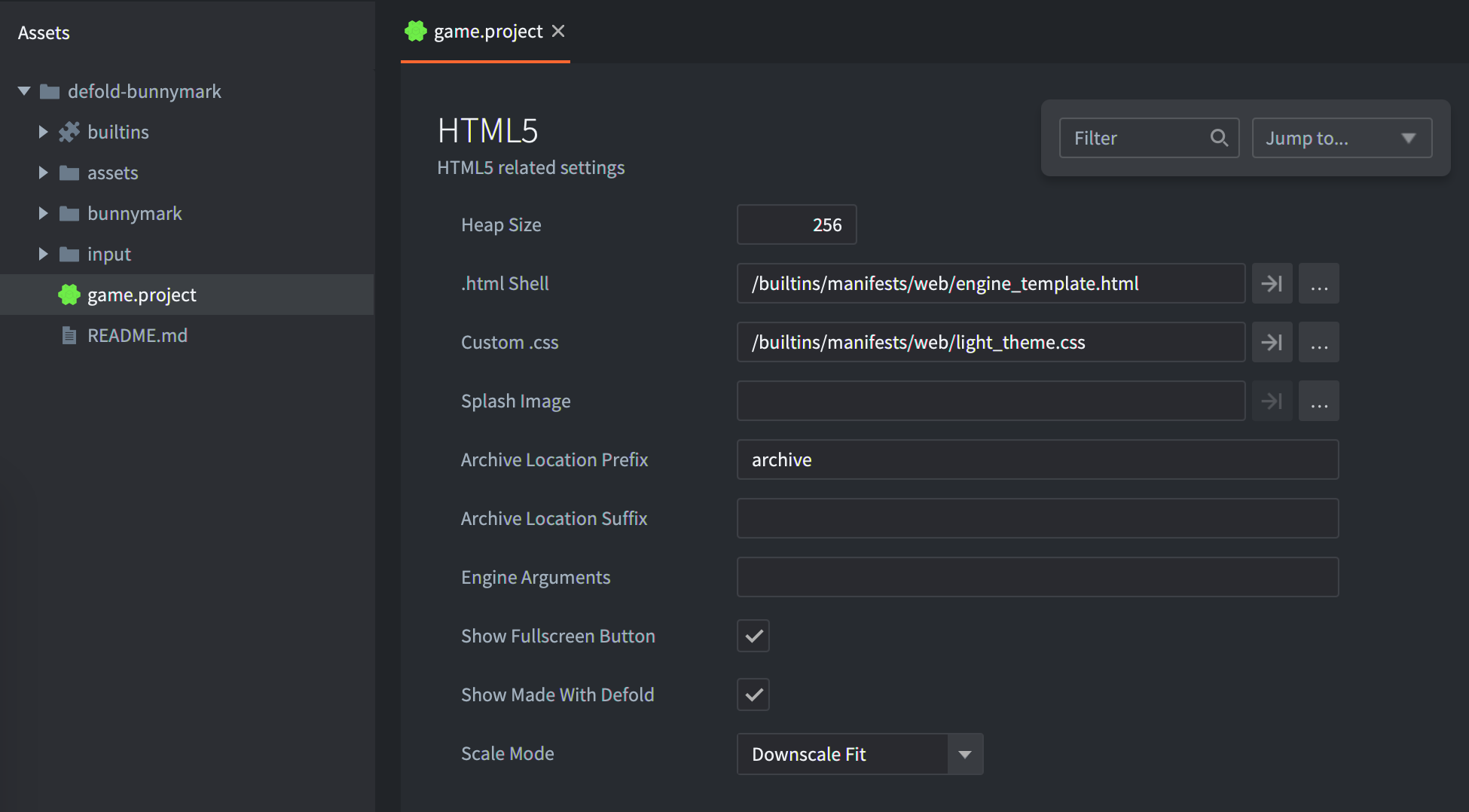Disable Show Made With Defold
Viewport: 1469px width, 812px height.
pyautogui.click(x=753, y=694)
